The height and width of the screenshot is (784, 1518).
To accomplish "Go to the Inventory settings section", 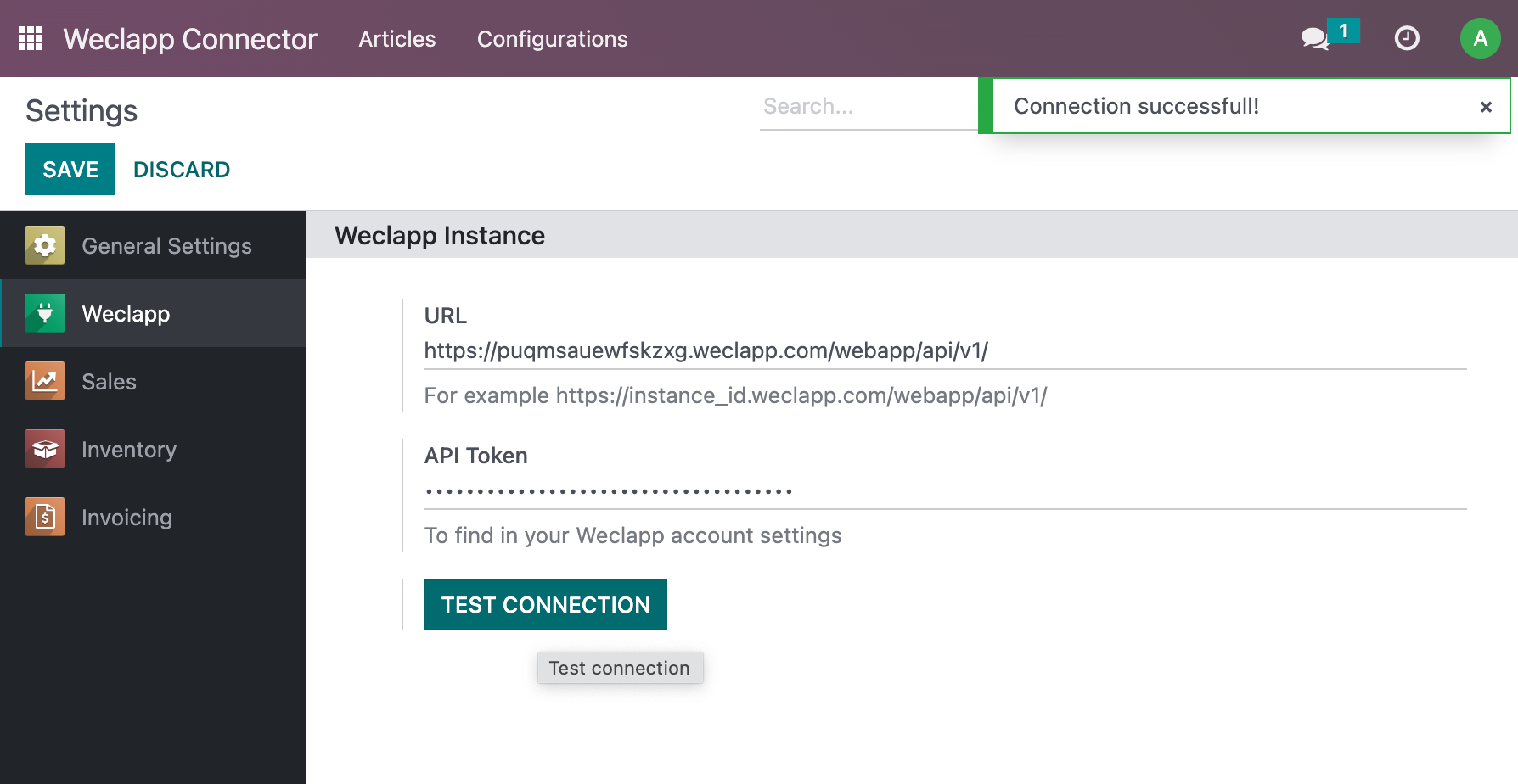I will coord(153,449).
